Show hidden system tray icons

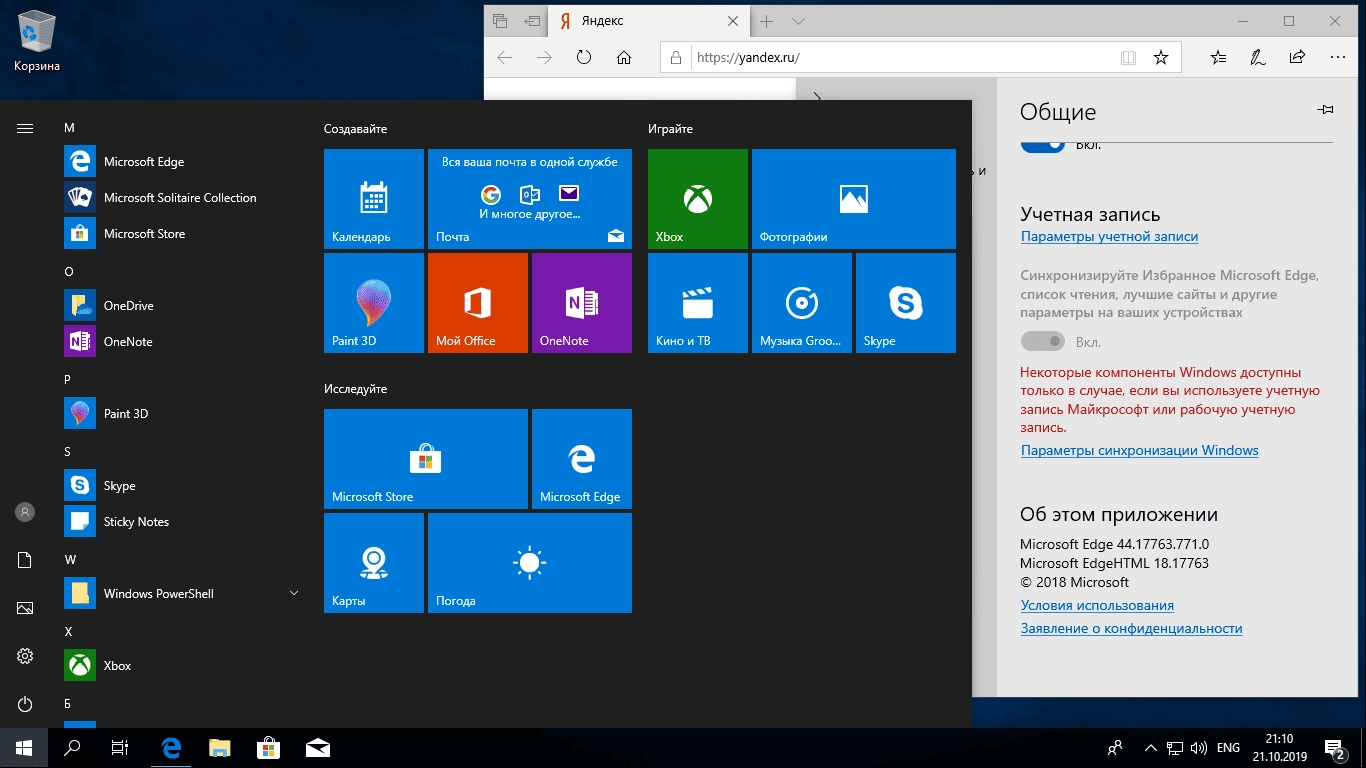1150,748
